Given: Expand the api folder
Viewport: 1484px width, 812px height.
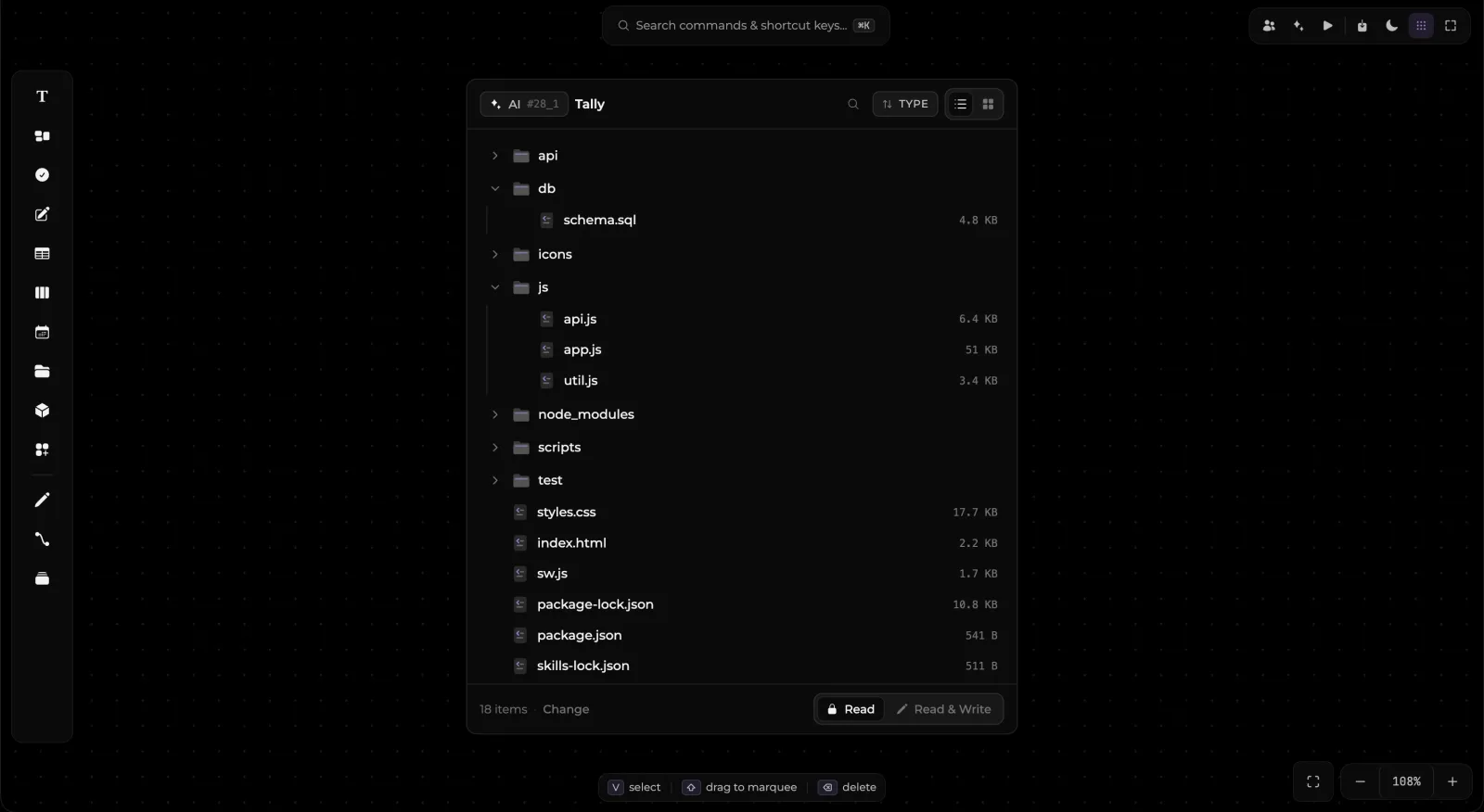Looking at the screenshot, I should pyautogui.click(x=495, y=156).
